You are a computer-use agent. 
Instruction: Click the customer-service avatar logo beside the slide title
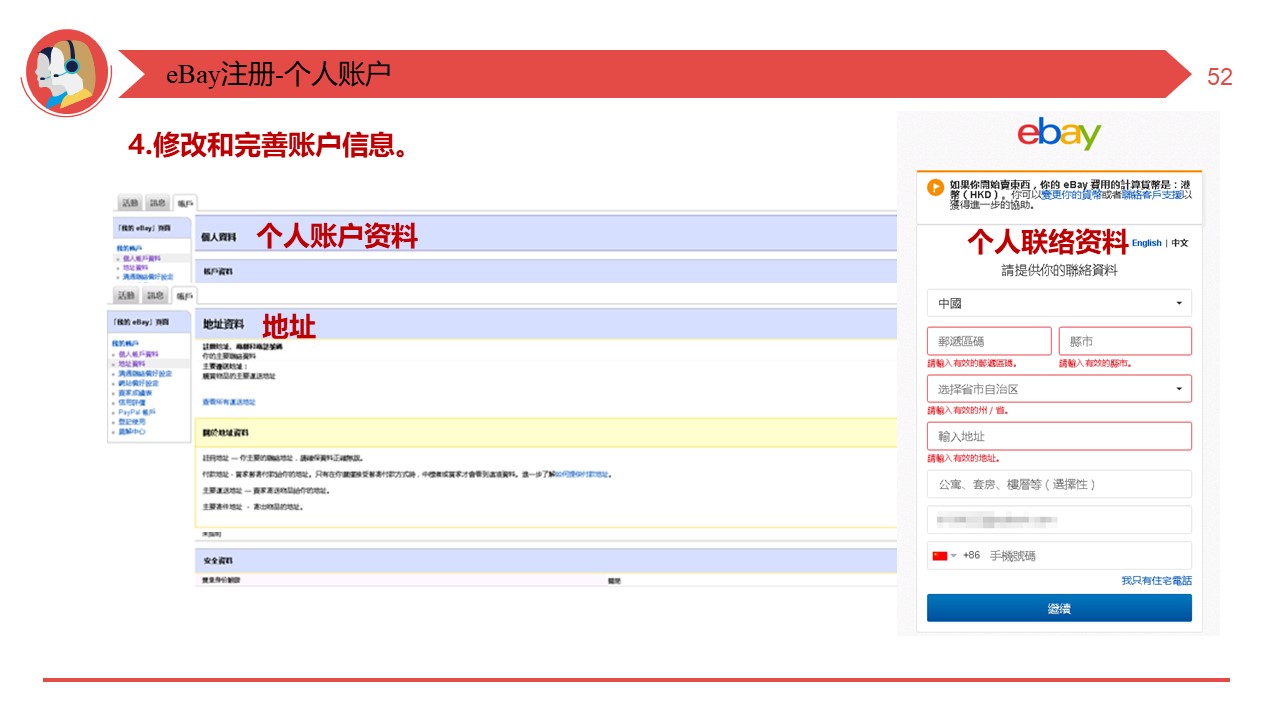[x=66, y=72]
